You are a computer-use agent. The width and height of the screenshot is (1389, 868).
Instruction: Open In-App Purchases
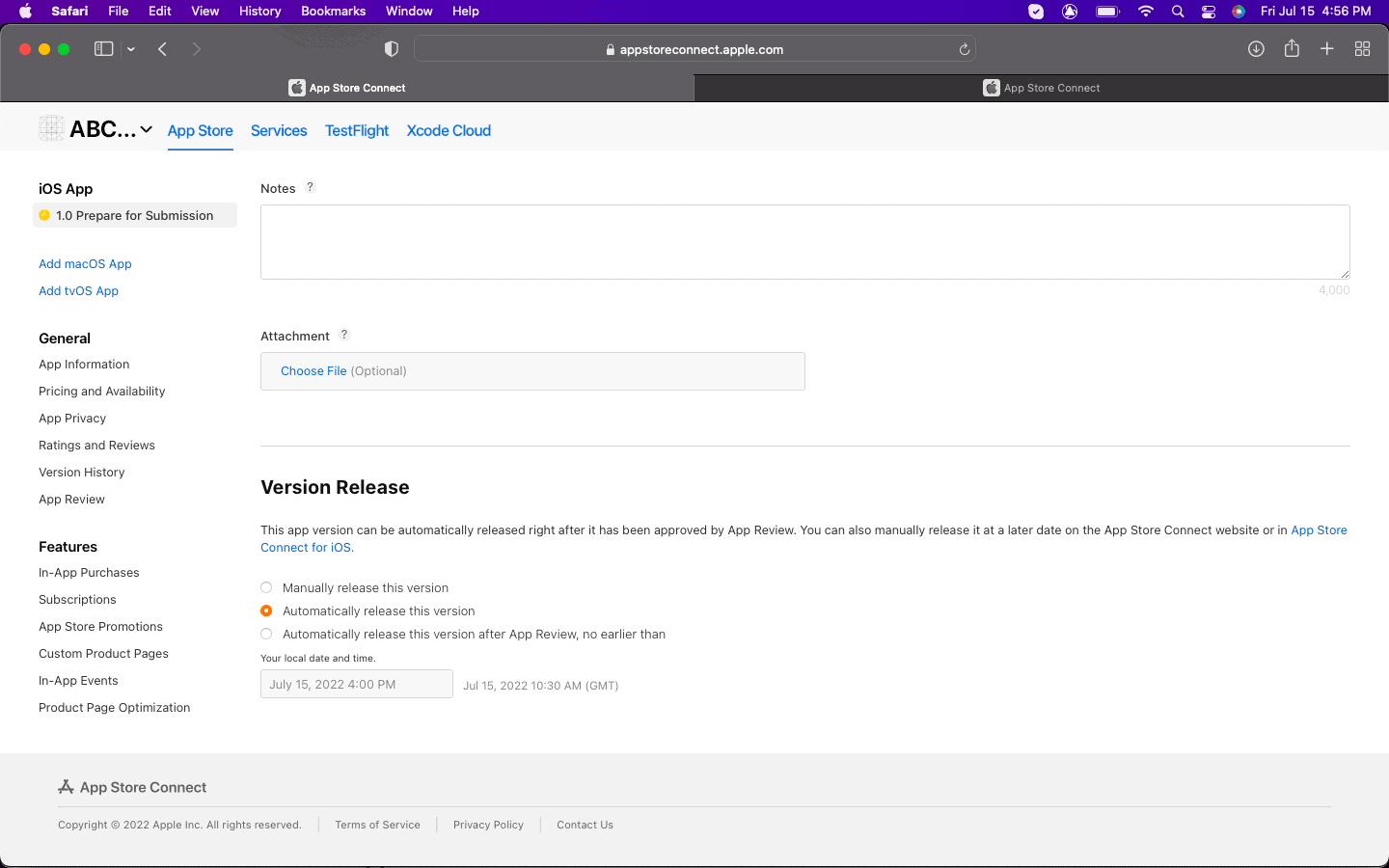(89, 572)
